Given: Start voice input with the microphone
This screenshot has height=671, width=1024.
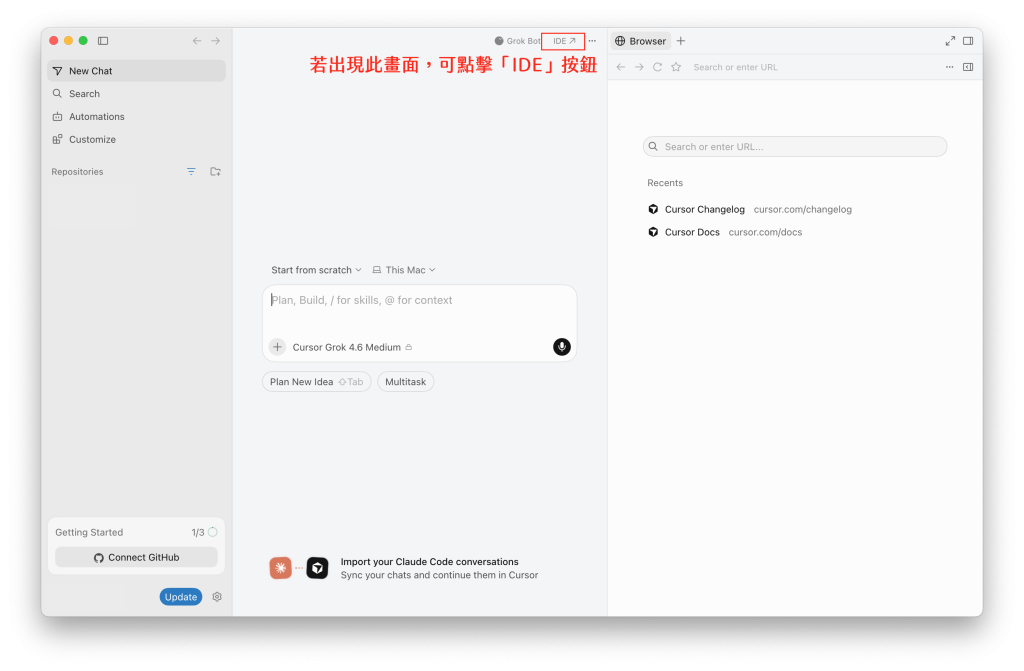Looking at the screenshot, I should (x=562, y=347).
